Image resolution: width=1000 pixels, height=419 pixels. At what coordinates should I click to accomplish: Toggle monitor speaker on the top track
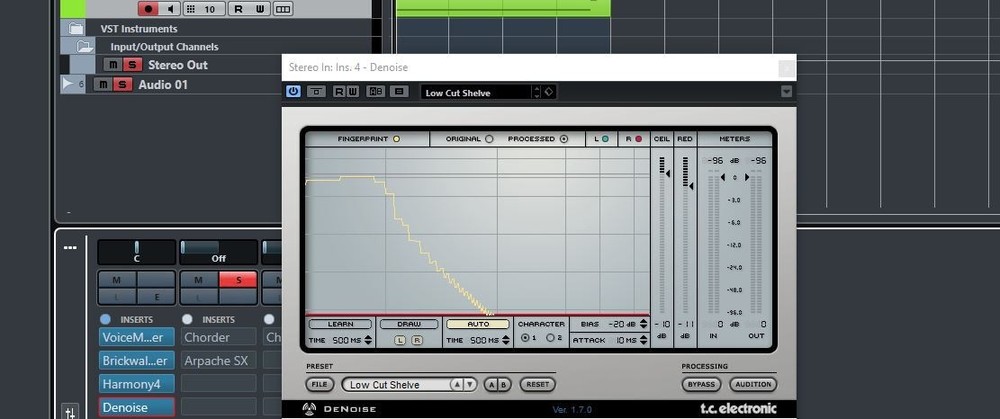pyautogui.click(x=170, y=9)
